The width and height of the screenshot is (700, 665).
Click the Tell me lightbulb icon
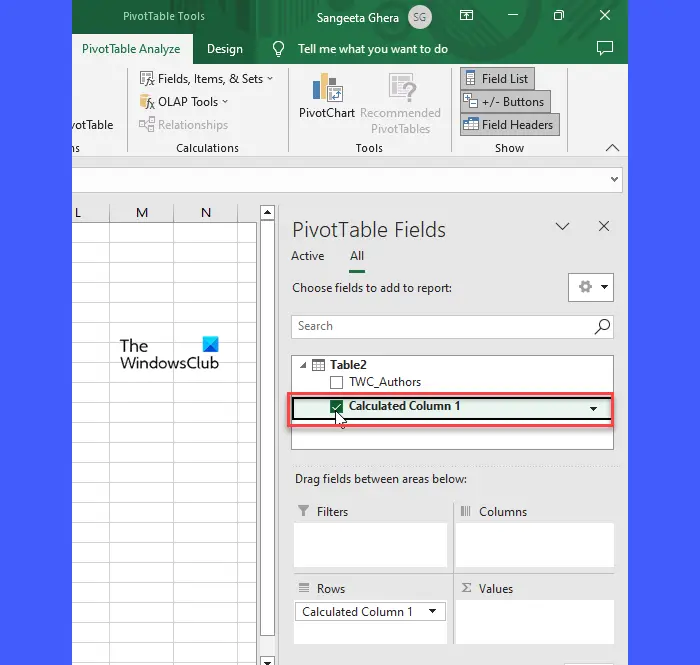tap(278, 49)
